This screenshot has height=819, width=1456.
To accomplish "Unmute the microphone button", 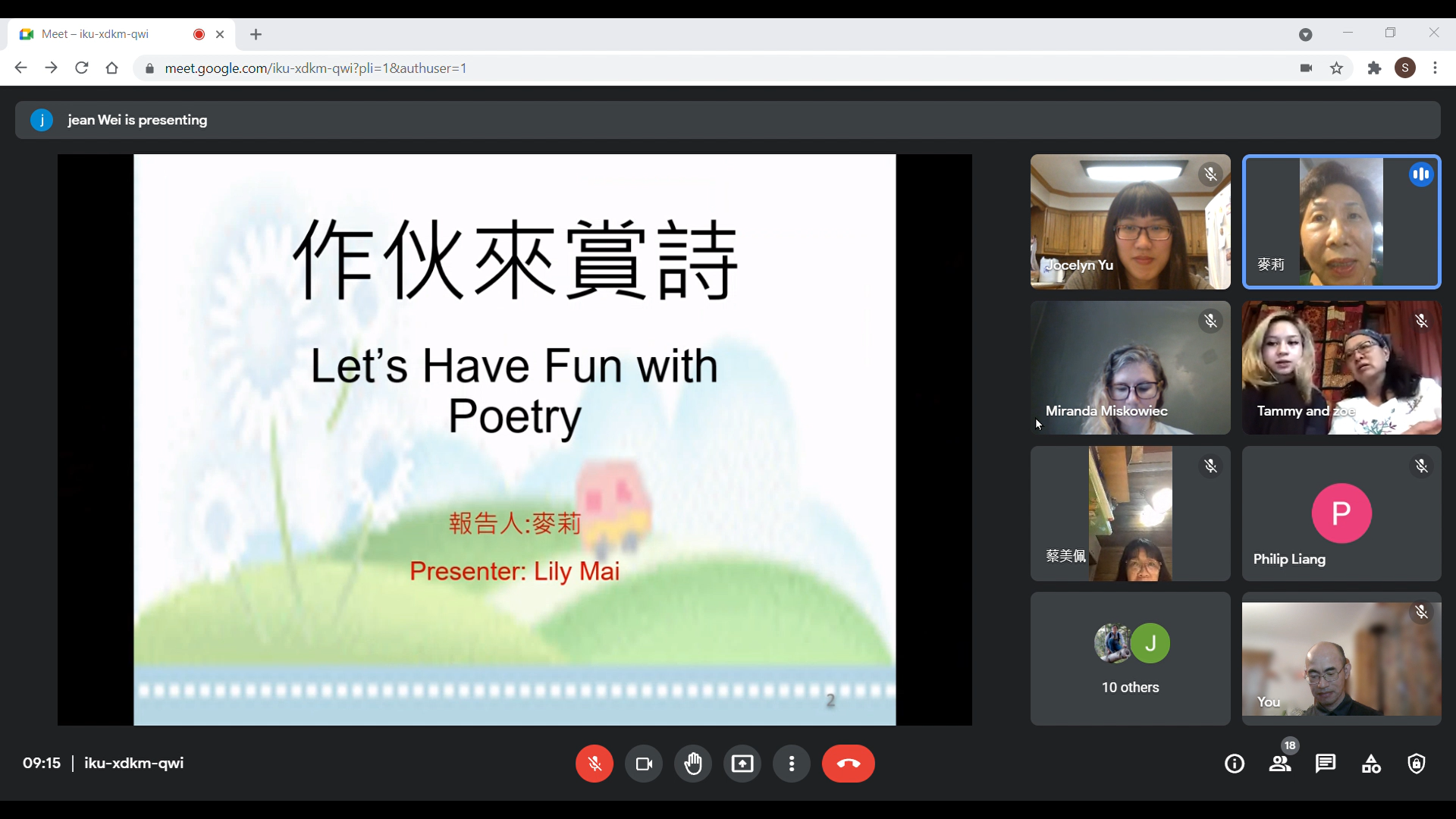I will pos(595,764).
